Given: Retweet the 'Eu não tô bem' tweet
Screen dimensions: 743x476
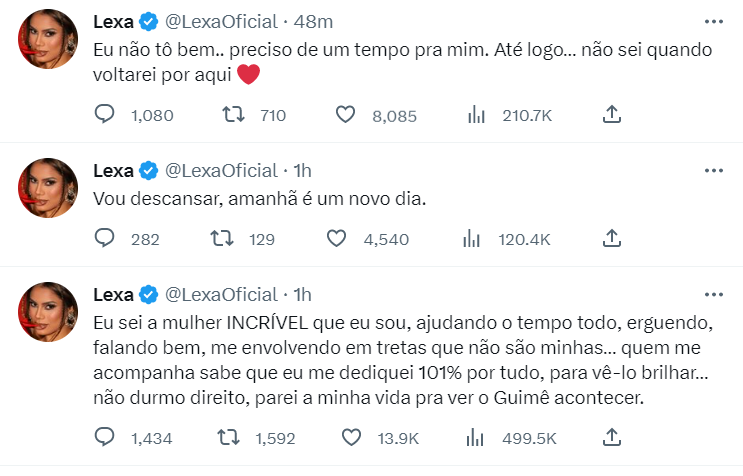Looking at the screenshot, I should [233, 115].
